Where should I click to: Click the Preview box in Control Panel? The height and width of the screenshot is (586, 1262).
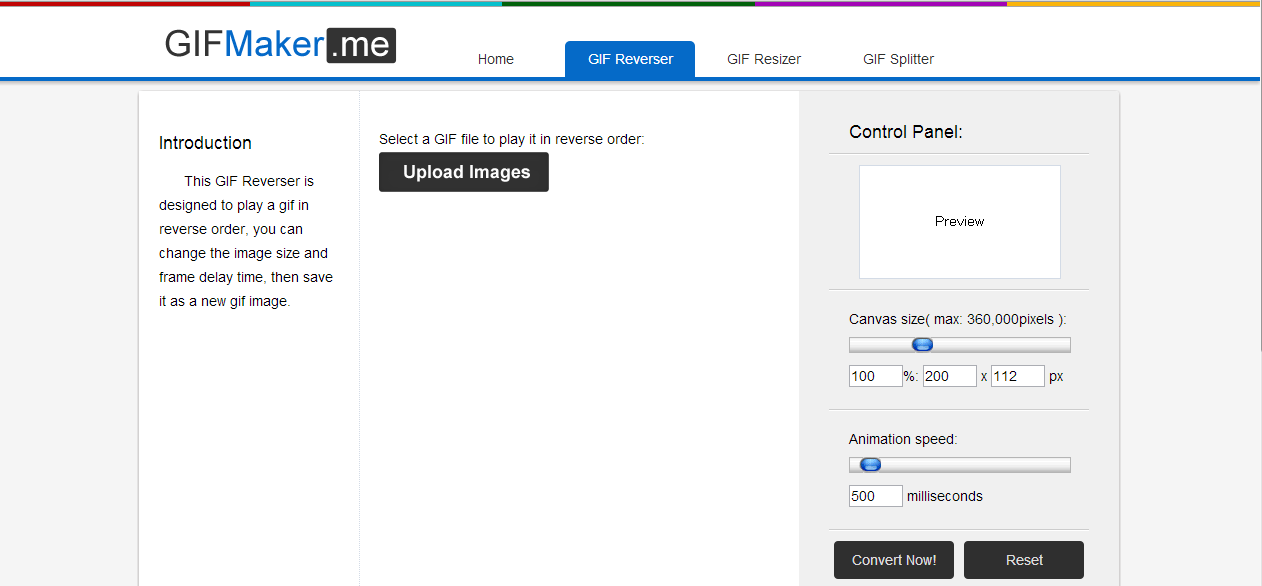(x=959, y=221)
